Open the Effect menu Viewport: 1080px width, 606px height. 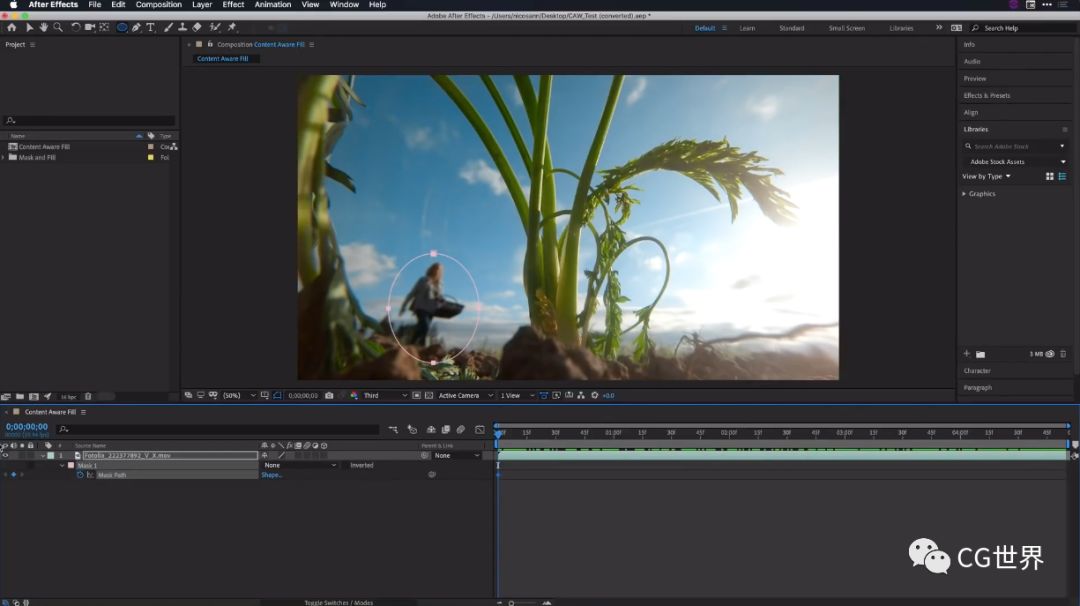[233, 5]
